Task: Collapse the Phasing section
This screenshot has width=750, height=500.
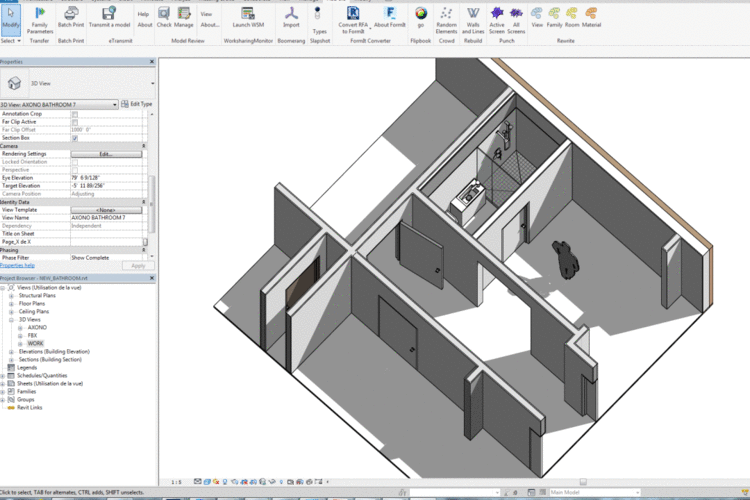Action: [143, 250]
